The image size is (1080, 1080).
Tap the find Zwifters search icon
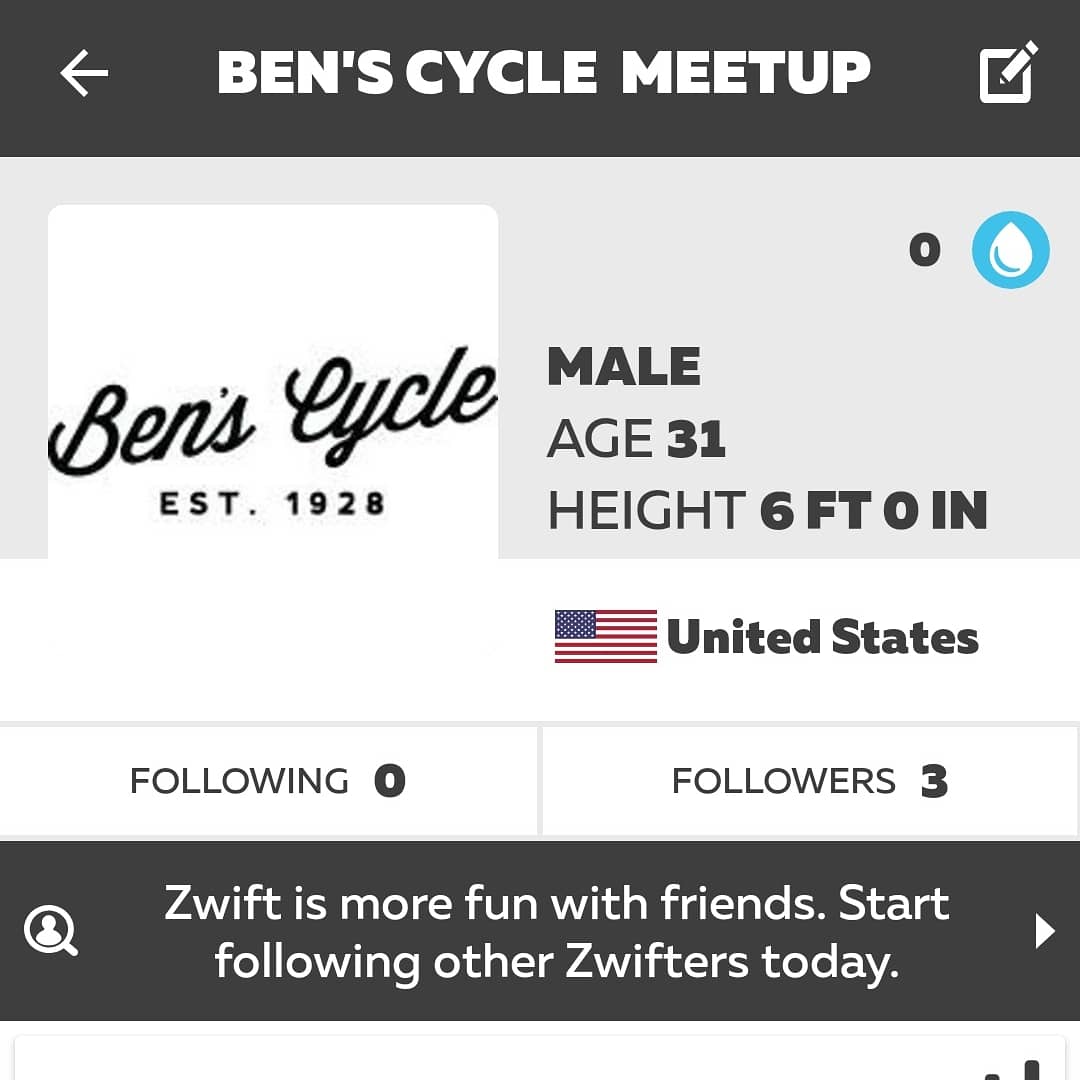(50, 932)
